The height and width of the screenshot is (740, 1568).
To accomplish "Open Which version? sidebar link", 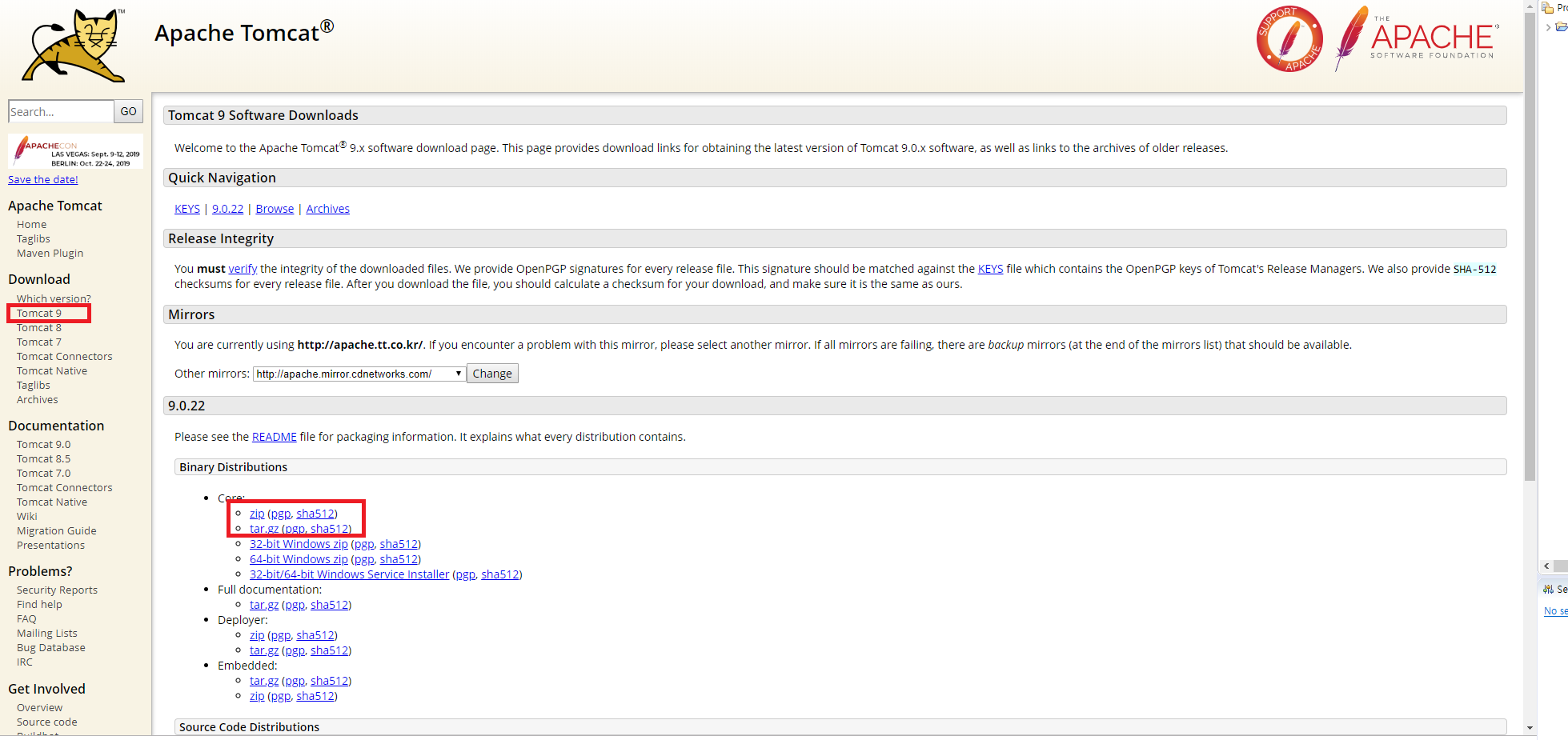I will (54, 298).
